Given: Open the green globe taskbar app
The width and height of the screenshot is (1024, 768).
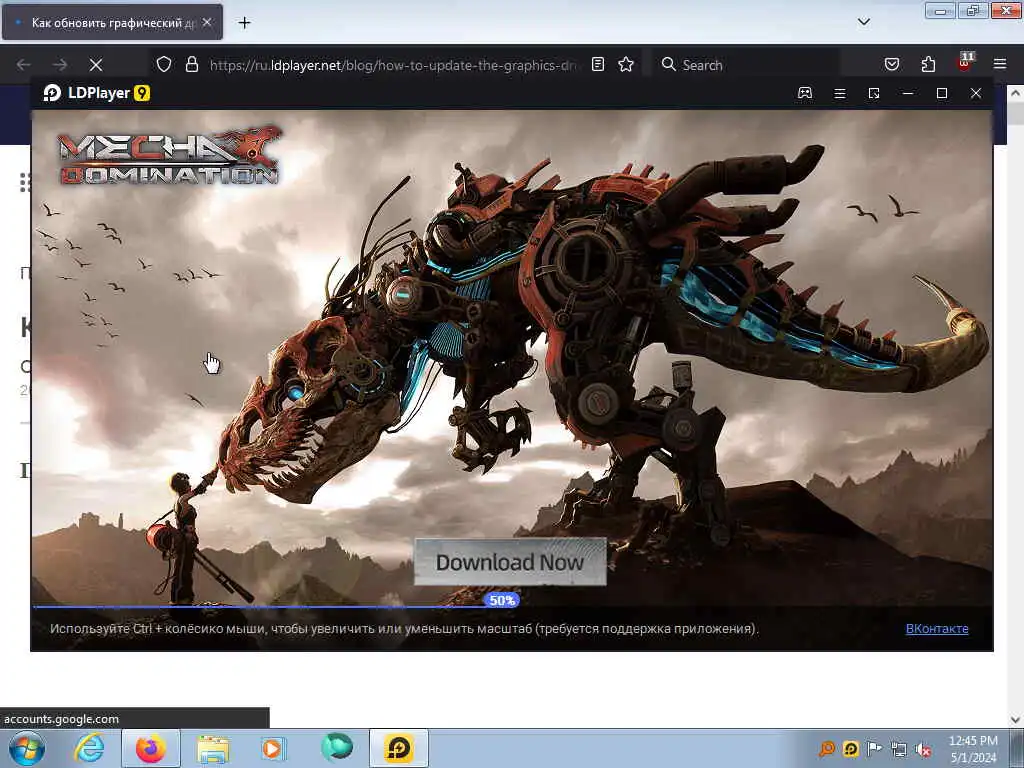Looking at the screenshot, I should (336, 748).
